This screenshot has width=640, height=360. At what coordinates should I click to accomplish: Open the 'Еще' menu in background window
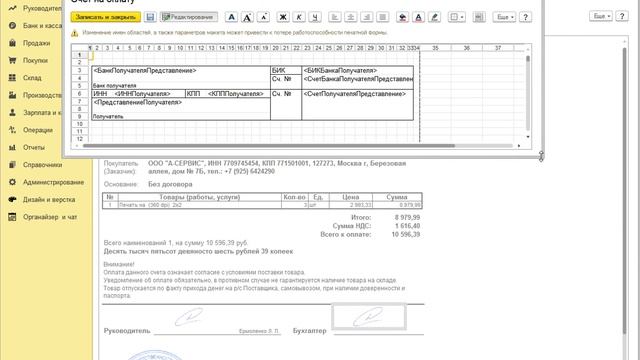click(601, 16)
